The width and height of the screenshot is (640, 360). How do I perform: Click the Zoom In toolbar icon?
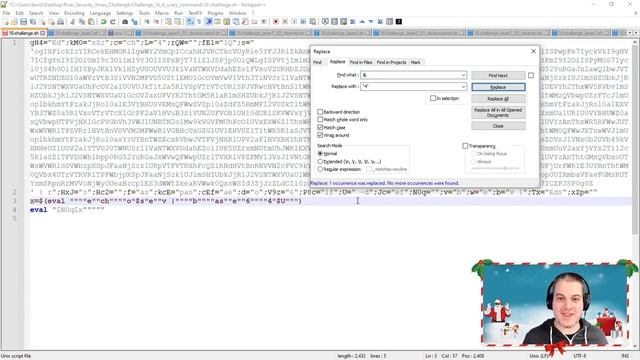147,22
